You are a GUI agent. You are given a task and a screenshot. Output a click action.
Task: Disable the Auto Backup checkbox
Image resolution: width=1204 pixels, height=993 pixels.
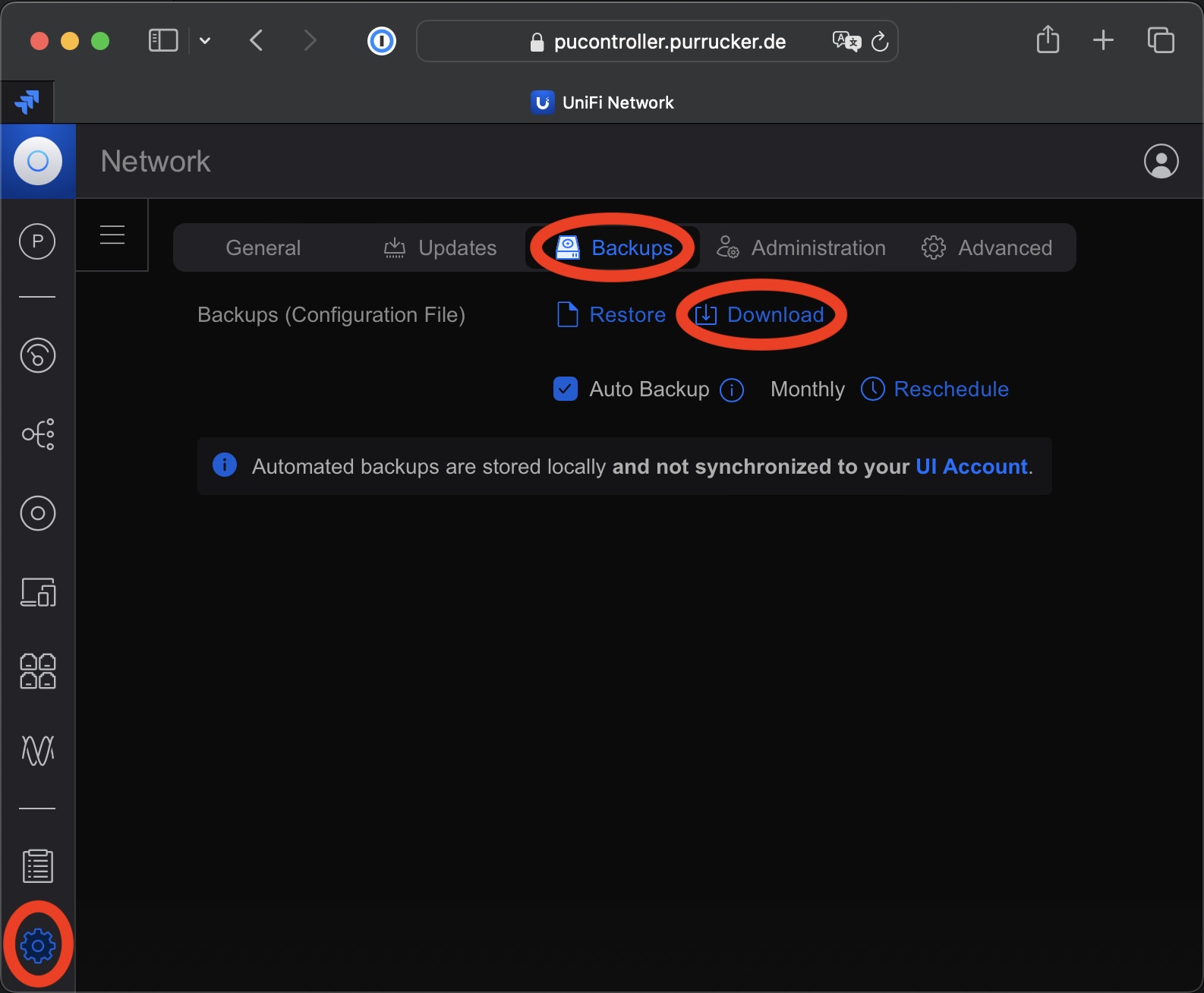tap(566, 389)
